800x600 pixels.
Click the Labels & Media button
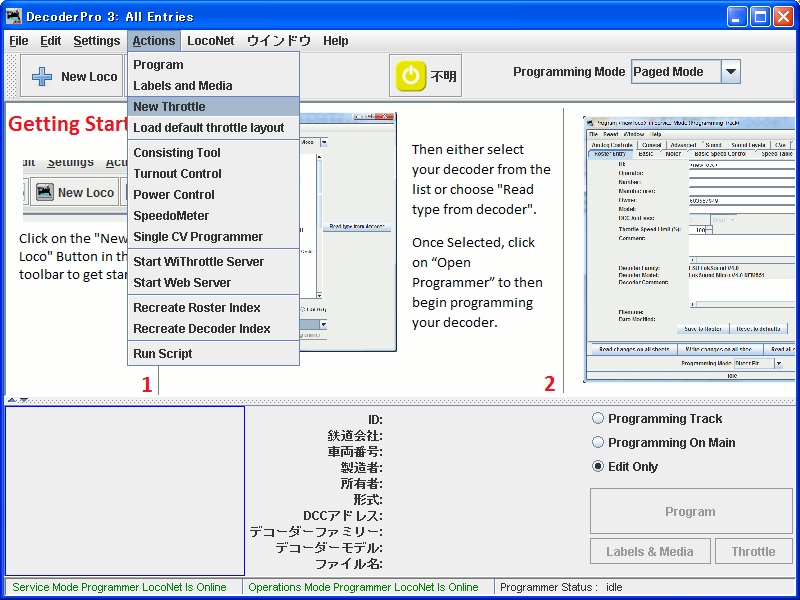(x=650, y=552)
